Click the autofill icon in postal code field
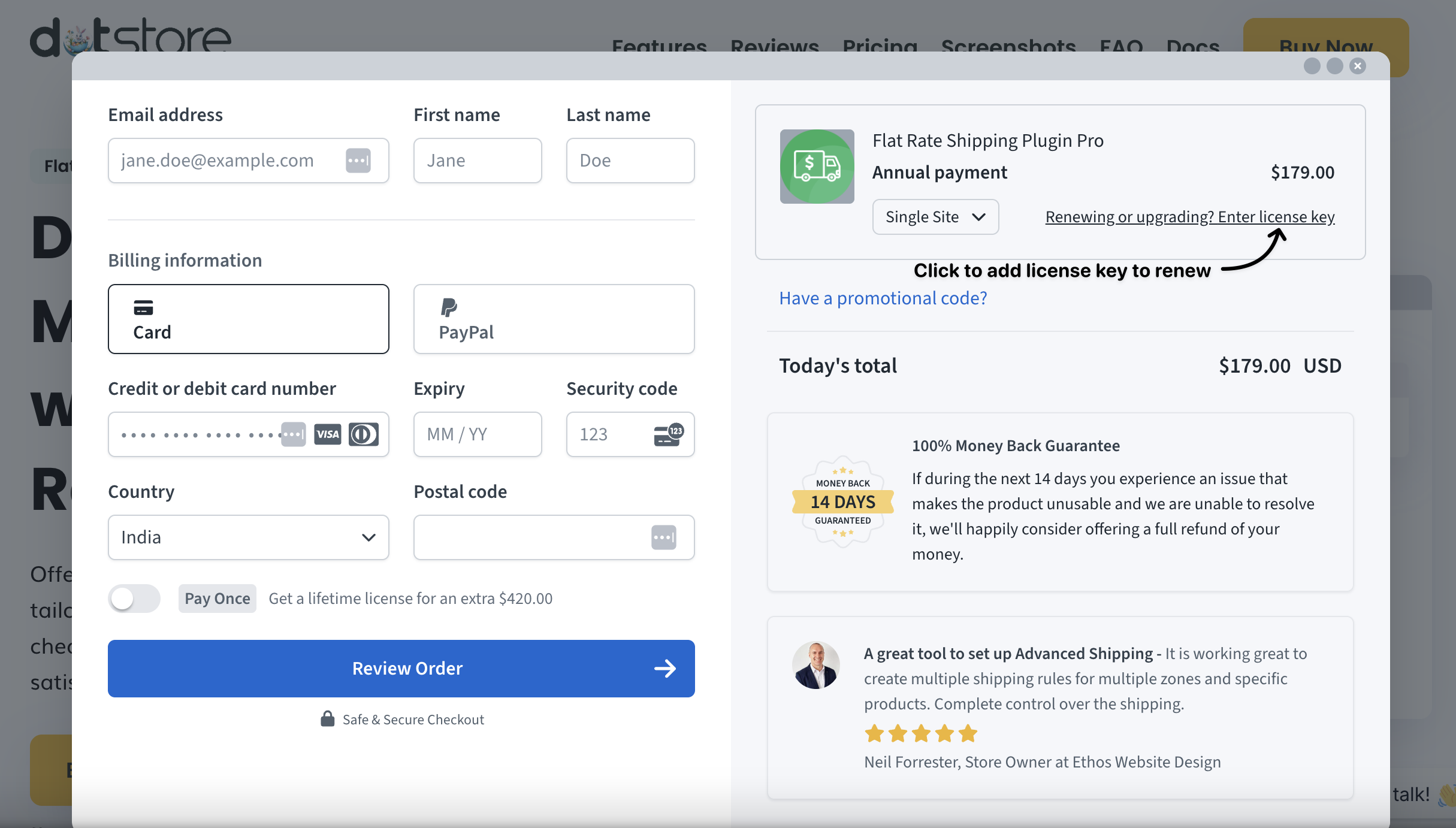The image size is (1456, 828). [x=663, y=537]
